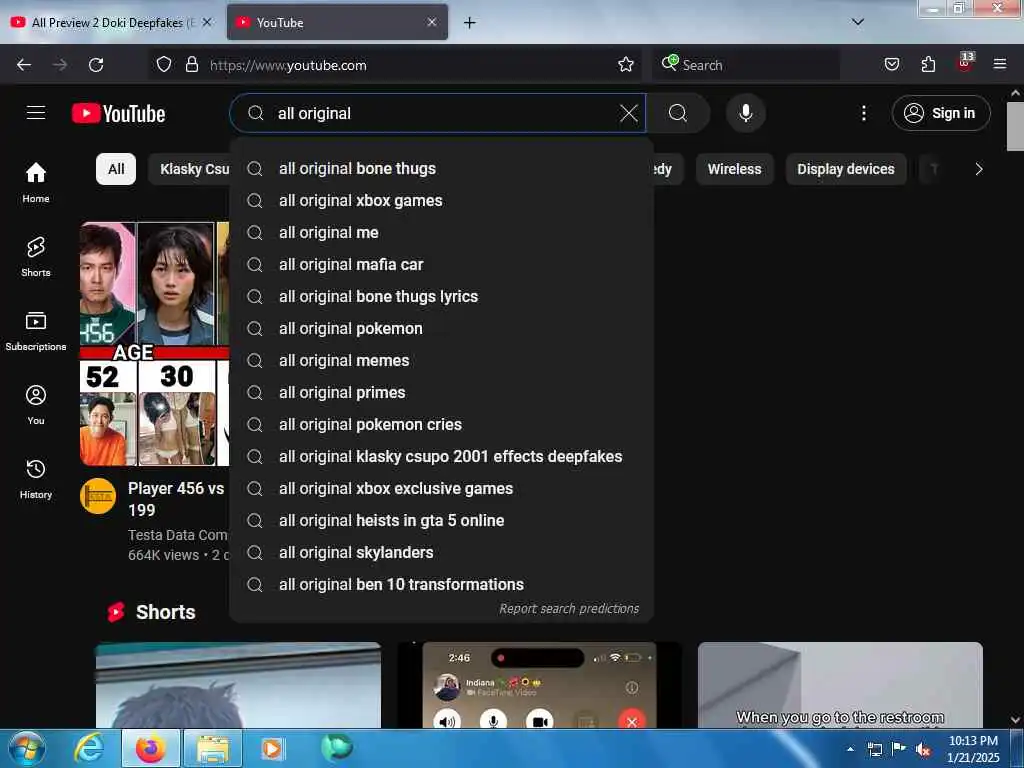Open Firefox application menu

click(x=1000, y=65)
